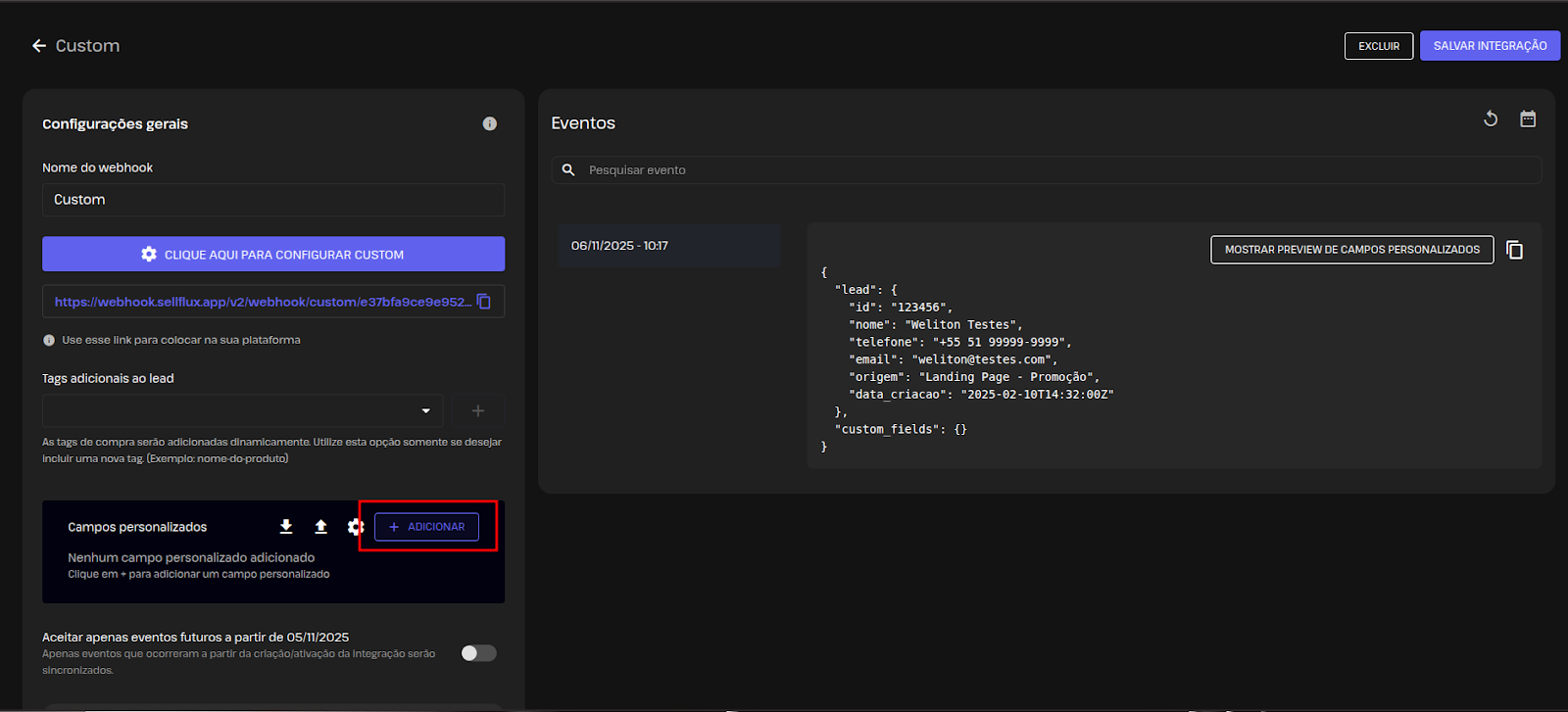Click the back arrow next to Custom
The height and width of the screenshot is (712, 1568).
(x=39, y=46)
